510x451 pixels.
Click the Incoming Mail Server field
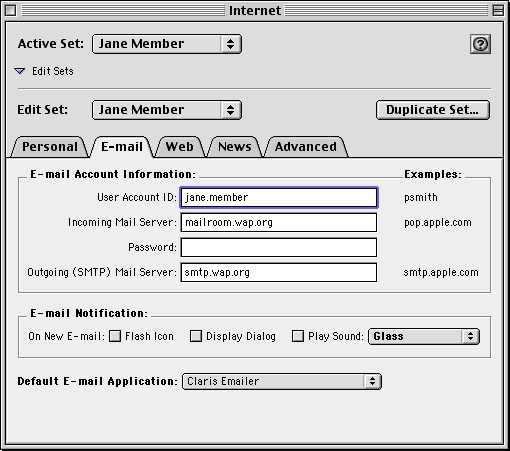point(279,222)
